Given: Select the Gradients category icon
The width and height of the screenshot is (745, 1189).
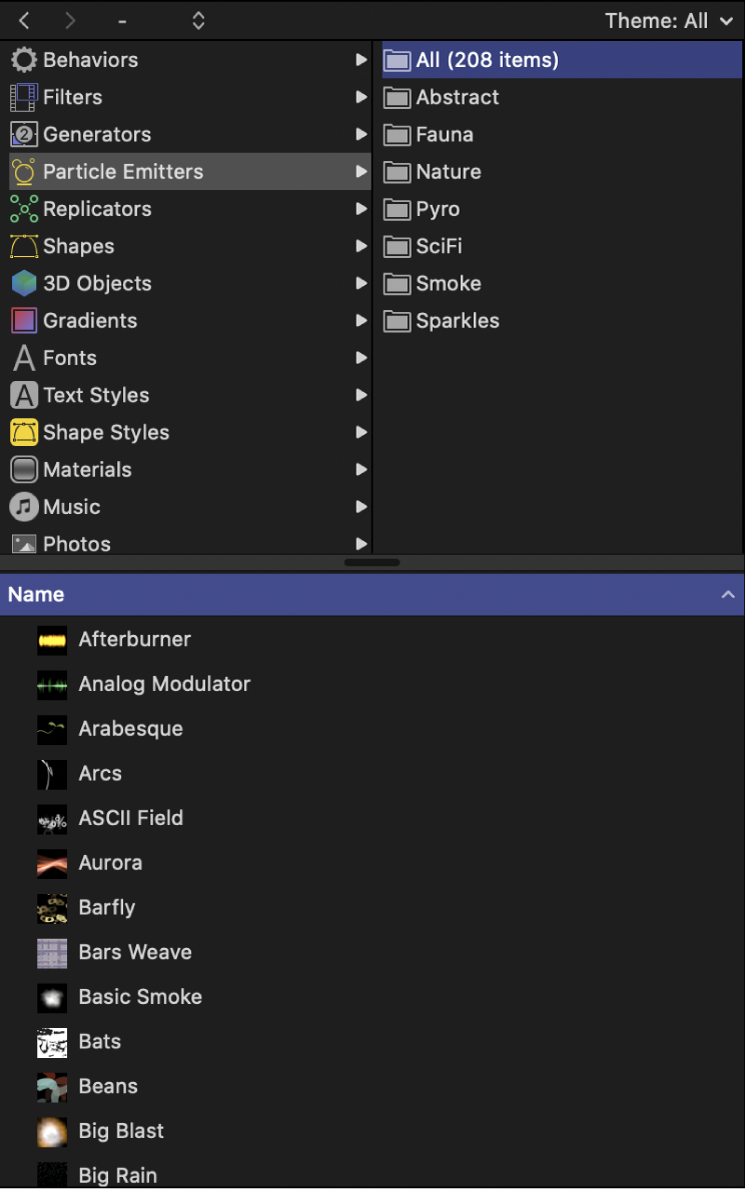Looking at the screenshot, I should (24, 320).
